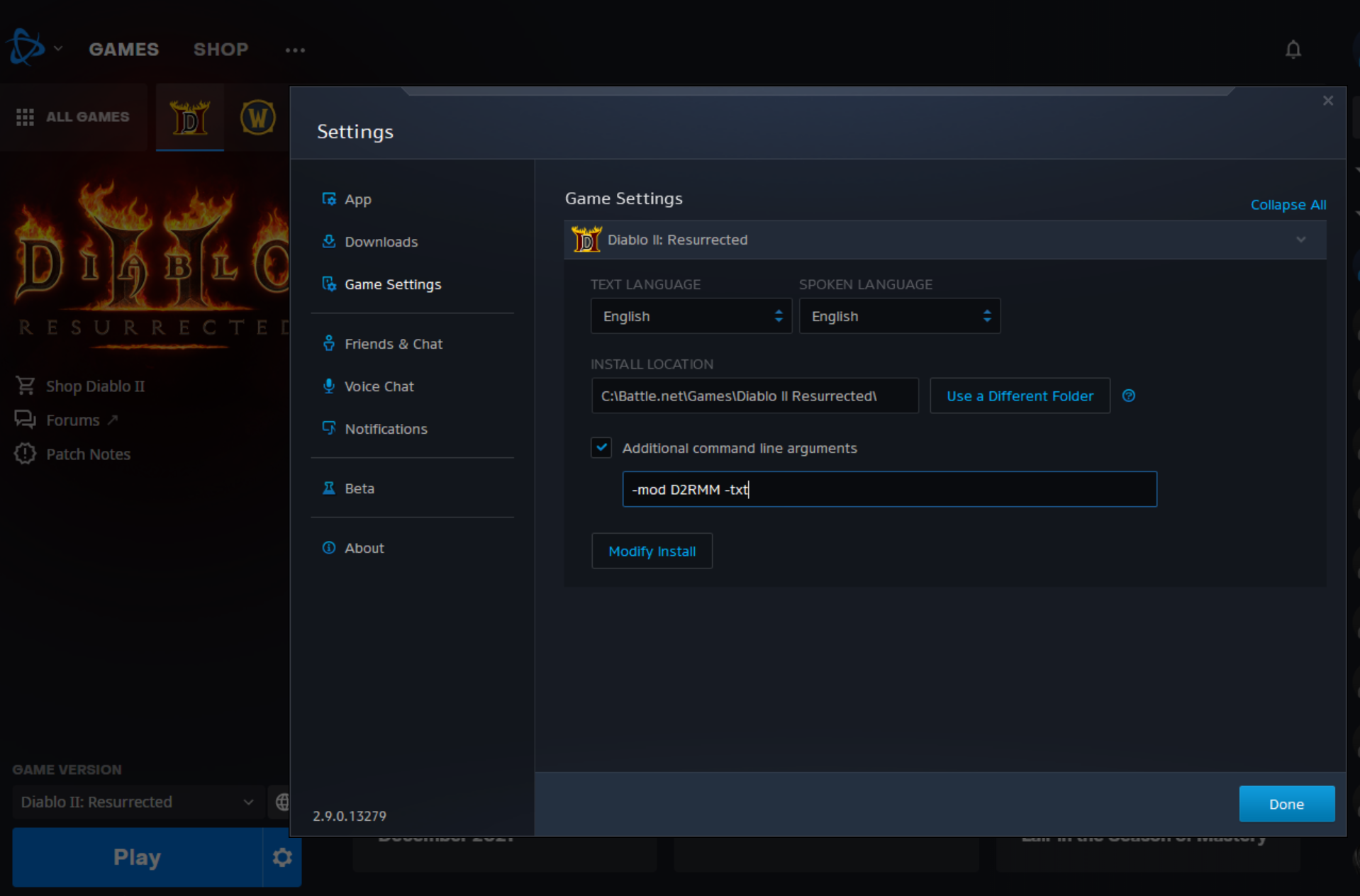
Task: Click the Diablo II icon in the section header
Action: (x=586, y=239)
